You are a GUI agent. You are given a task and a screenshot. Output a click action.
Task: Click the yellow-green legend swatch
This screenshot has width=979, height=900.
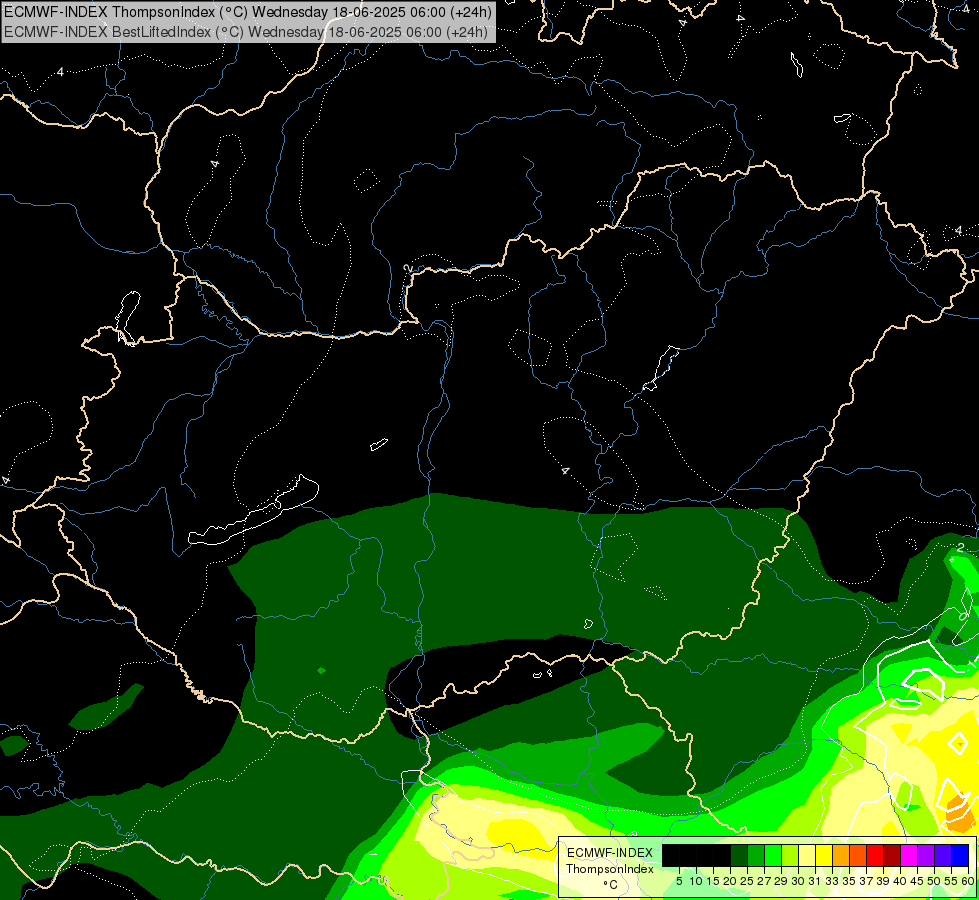[790, 855]
